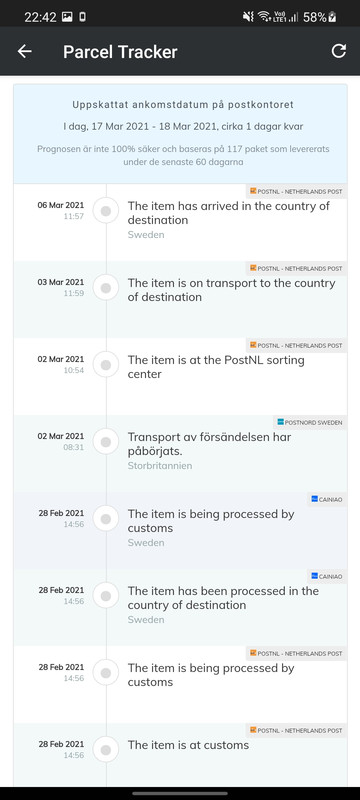The width and height of the screenshot is (360, 800).
Task: Tap PostNL badge on arrived-in-destination event
Action: [x=296, y=191]
